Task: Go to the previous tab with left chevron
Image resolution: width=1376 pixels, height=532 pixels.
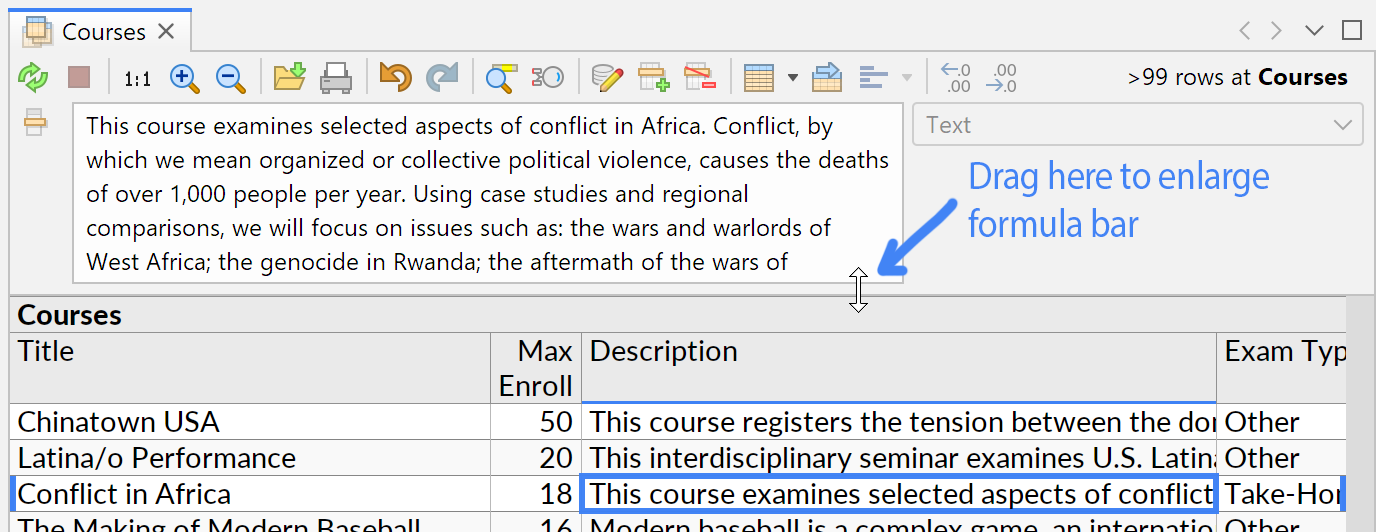Action: (x=1245, y=31)
